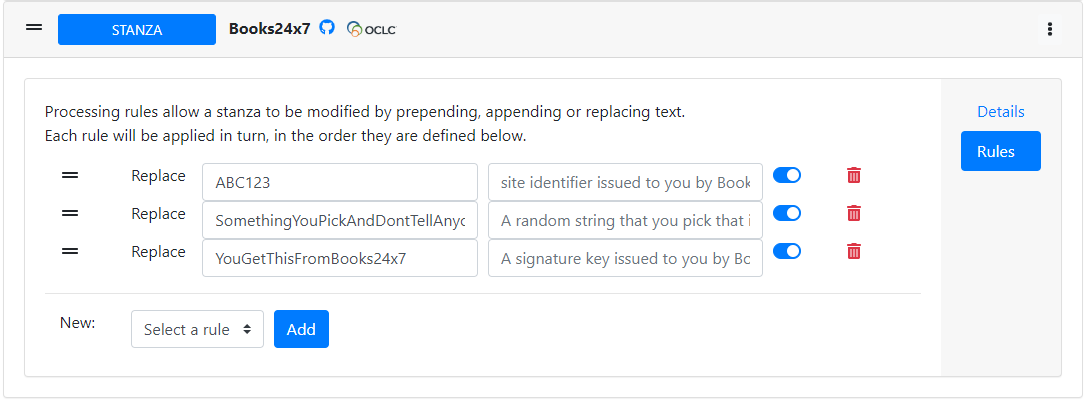Delete the YouGetThisFromBooks24x7 rule
This screenshot has height=402, width=1089.
click(x=854, y=251)
